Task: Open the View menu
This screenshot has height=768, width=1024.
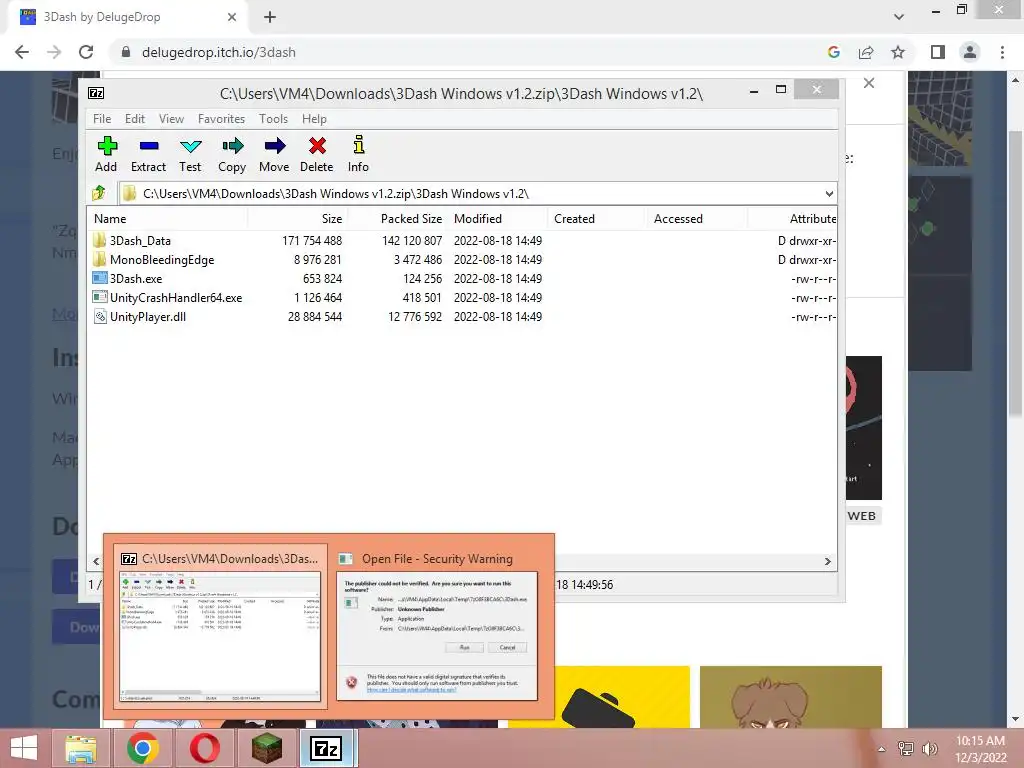Action: (x=171, y=119)
